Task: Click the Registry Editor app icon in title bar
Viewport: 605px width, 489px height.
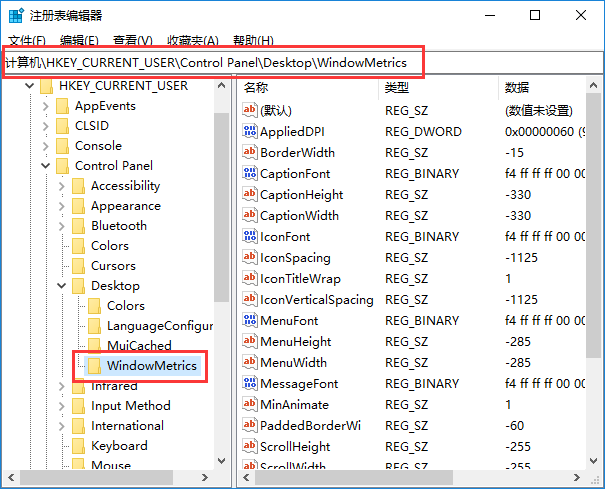Action: click(16, 15)
